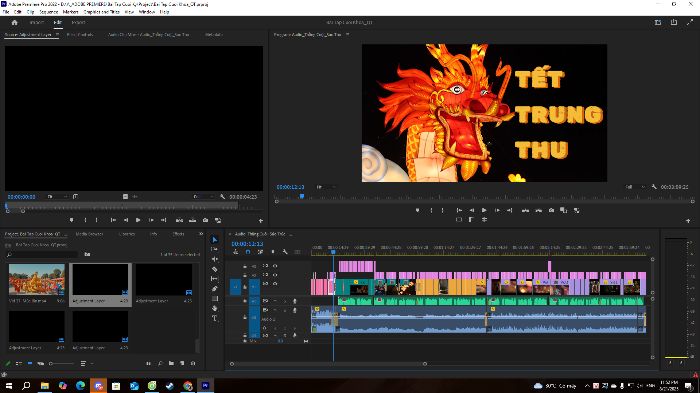Image resolution: width=700 pixels, height=393 pixels.
Task: Toggle project writable pencil icon
Action: click(x=8, y=364)
